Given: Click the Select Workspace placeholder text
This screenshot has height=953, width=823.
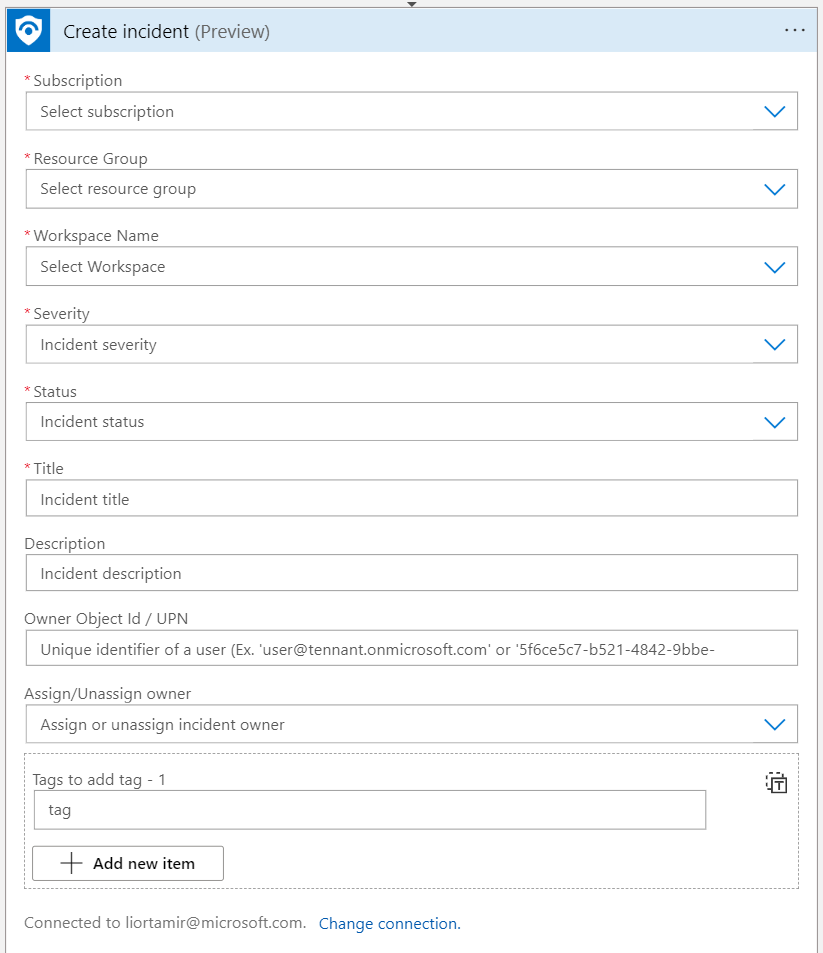Looking at the screenshot, I should (103, 267).
